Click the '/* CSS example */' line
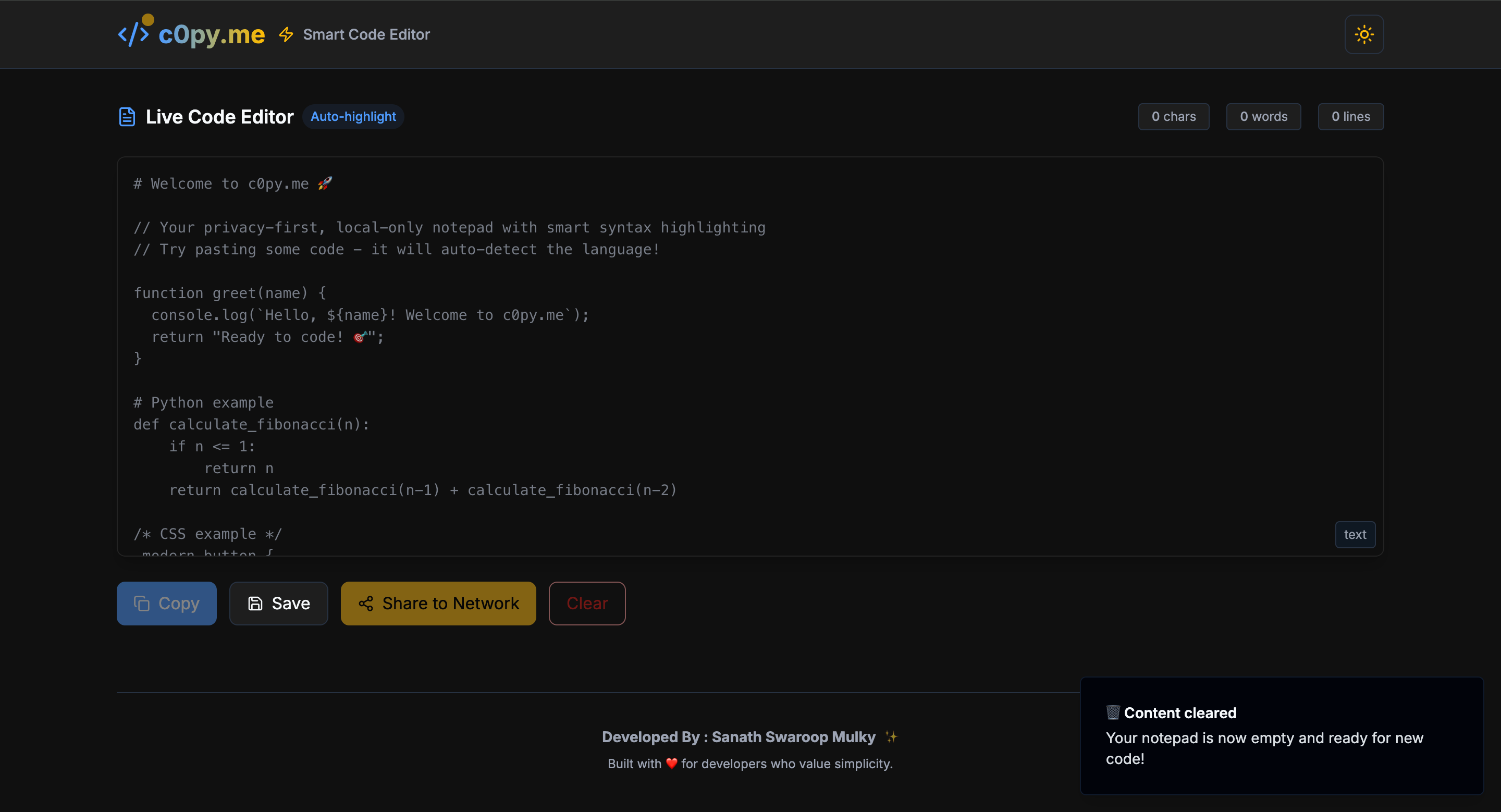The height and width of the screenshot is (812, 1501). (207, 534)
